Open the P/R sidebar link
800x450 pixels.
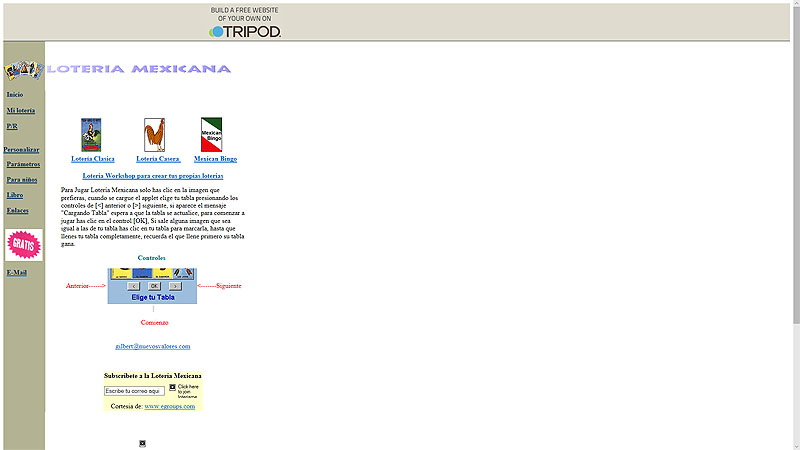[x=12, y=127]
